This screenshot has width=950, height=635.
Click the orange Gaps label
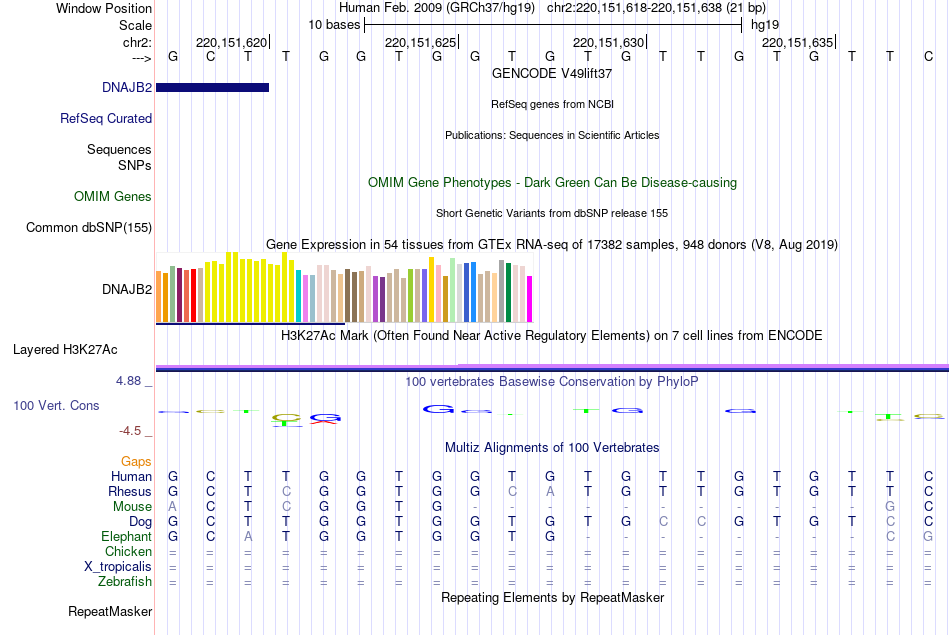(x=136, y=462)
